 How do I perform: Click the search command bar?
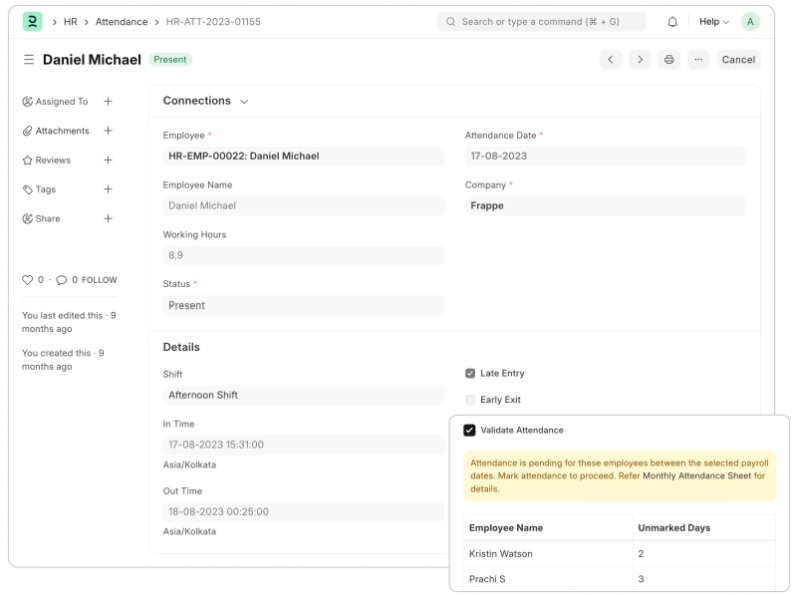click(541, 21)
